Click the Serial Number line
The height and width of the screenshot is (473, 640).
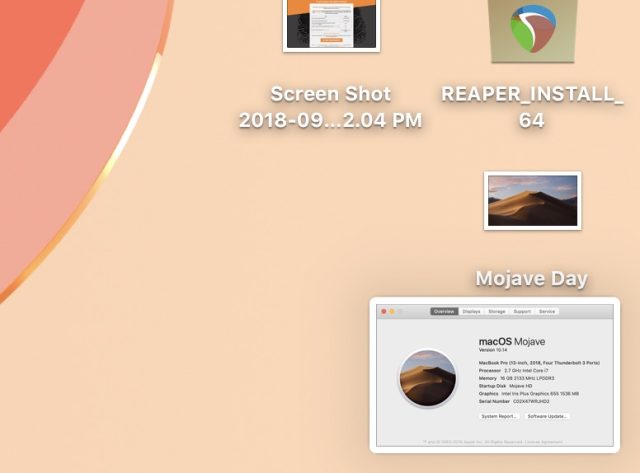click(x=514, y=402)
